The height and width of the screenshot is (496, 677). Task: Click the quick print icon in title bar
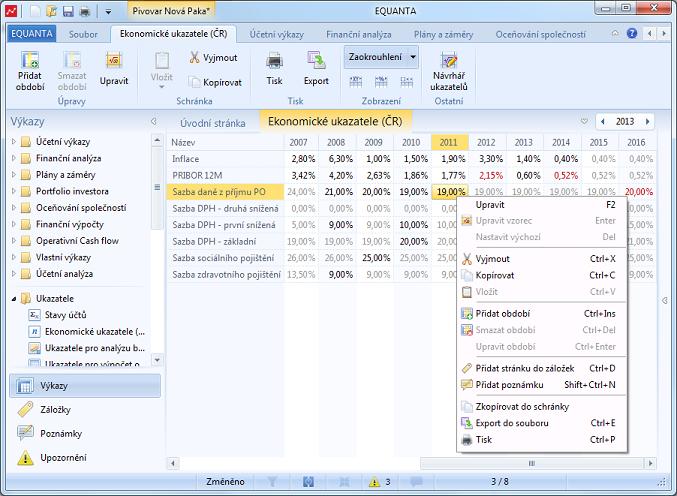point(85,11)
